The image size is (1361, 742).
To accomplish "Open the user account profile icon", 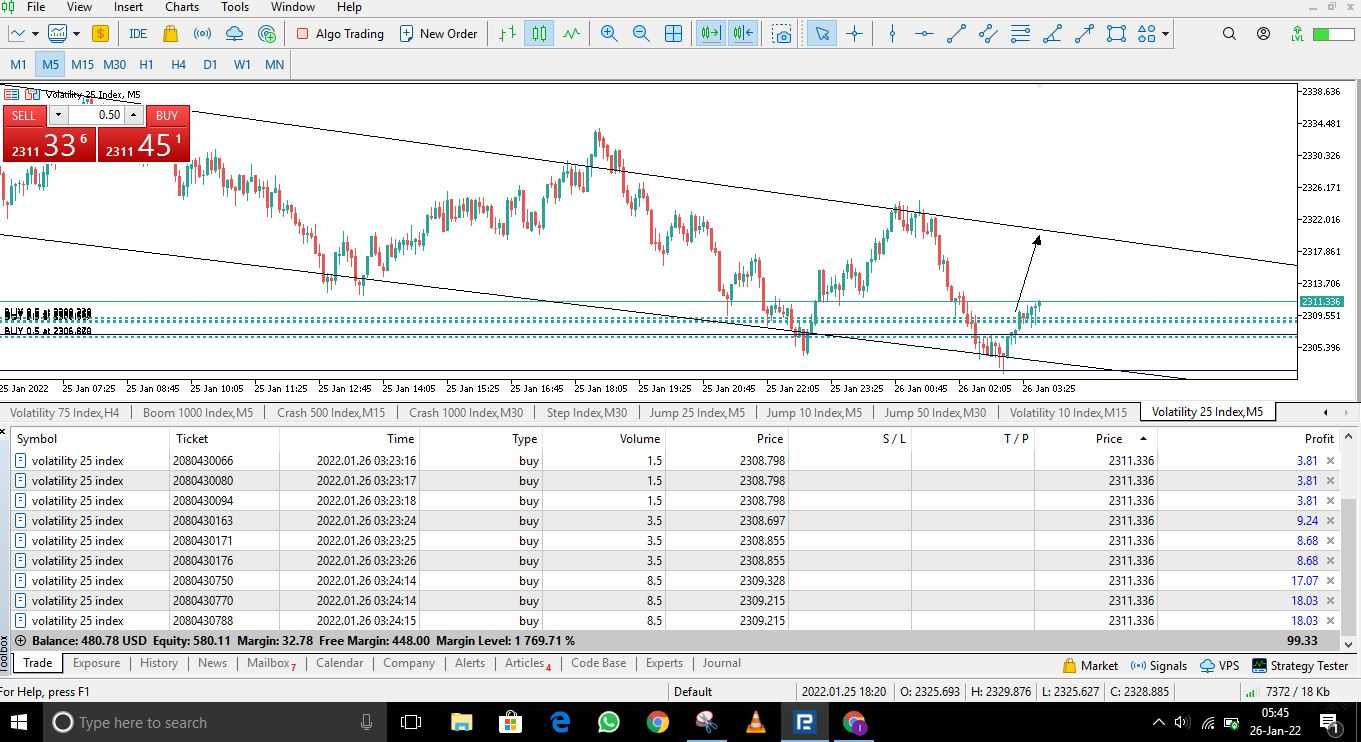I will click(x=1263, y=33).
